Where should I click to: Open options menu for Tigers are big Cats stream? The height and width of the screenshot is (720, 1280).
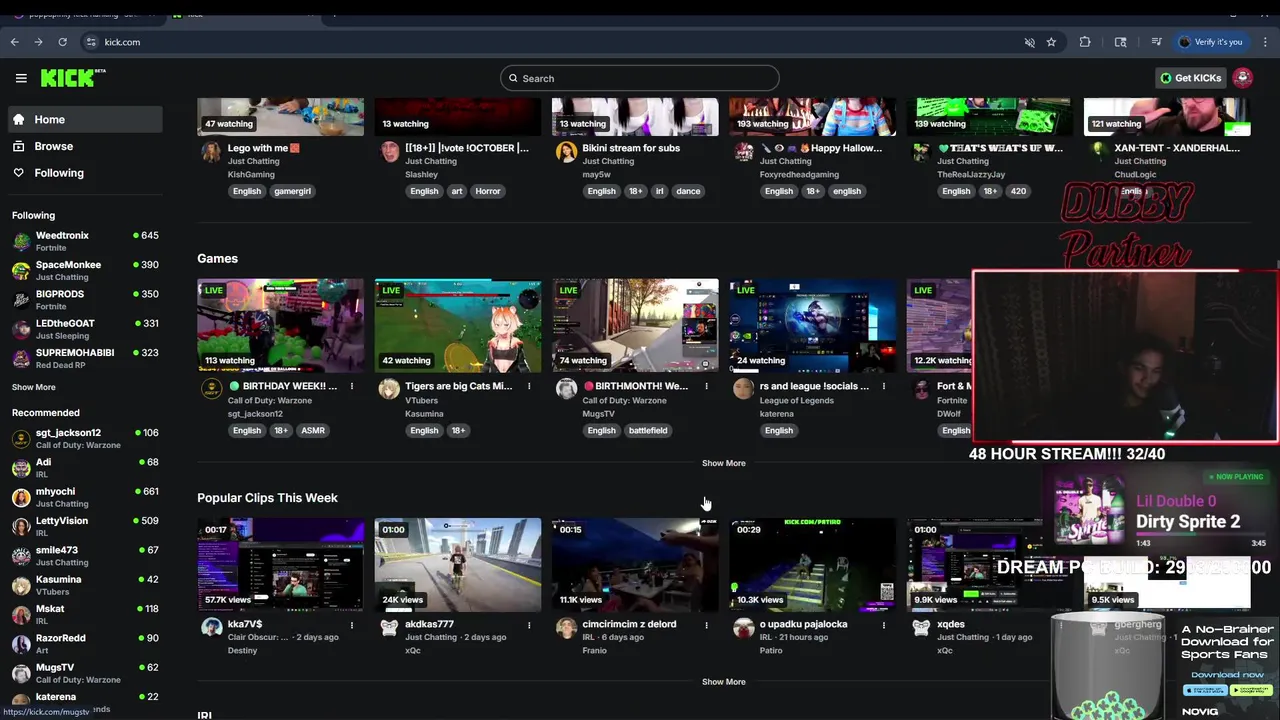[529, 386]
